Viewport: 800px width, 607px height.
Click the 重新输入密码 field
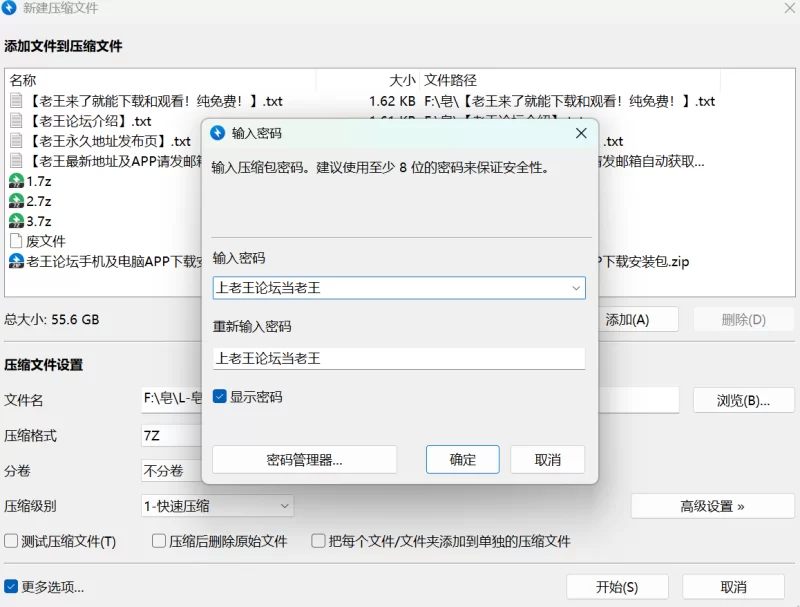pos(399,359)
